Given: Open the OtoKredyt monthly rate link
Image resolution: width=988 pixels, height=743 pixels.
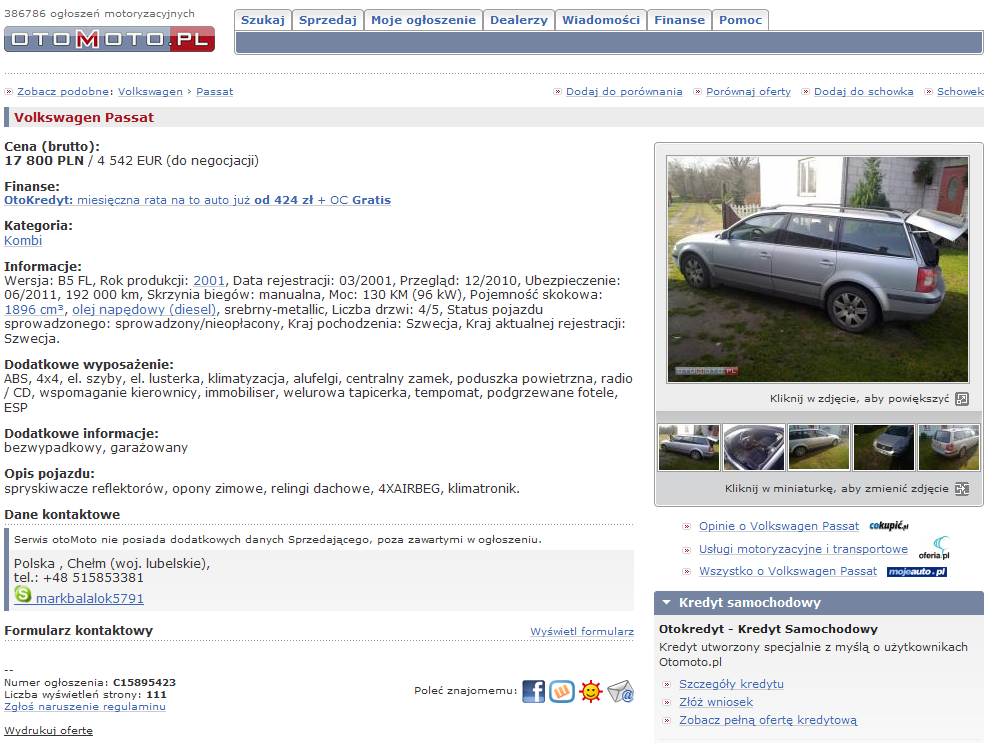Looking at the screenshot, I should pyautogui.click(x=197, y=200).
